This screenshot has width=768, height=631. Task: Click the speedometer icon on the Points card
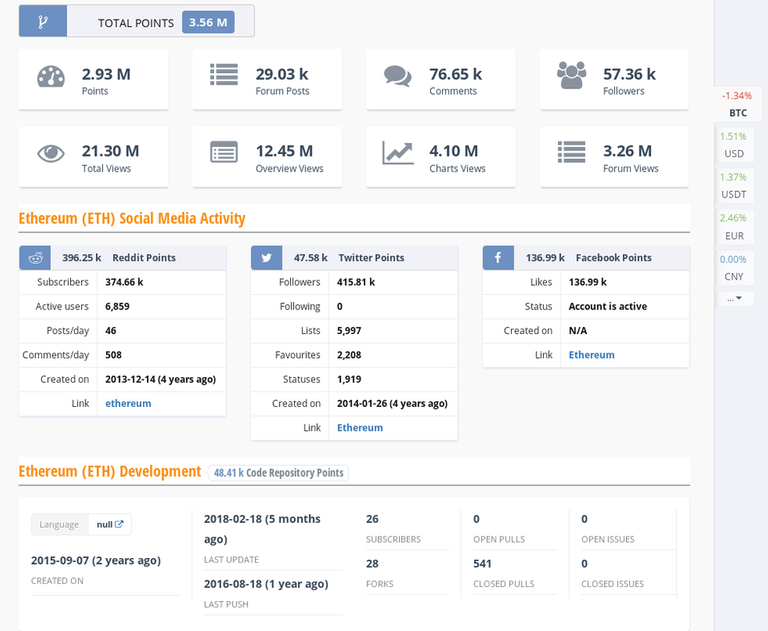point(51,77)
